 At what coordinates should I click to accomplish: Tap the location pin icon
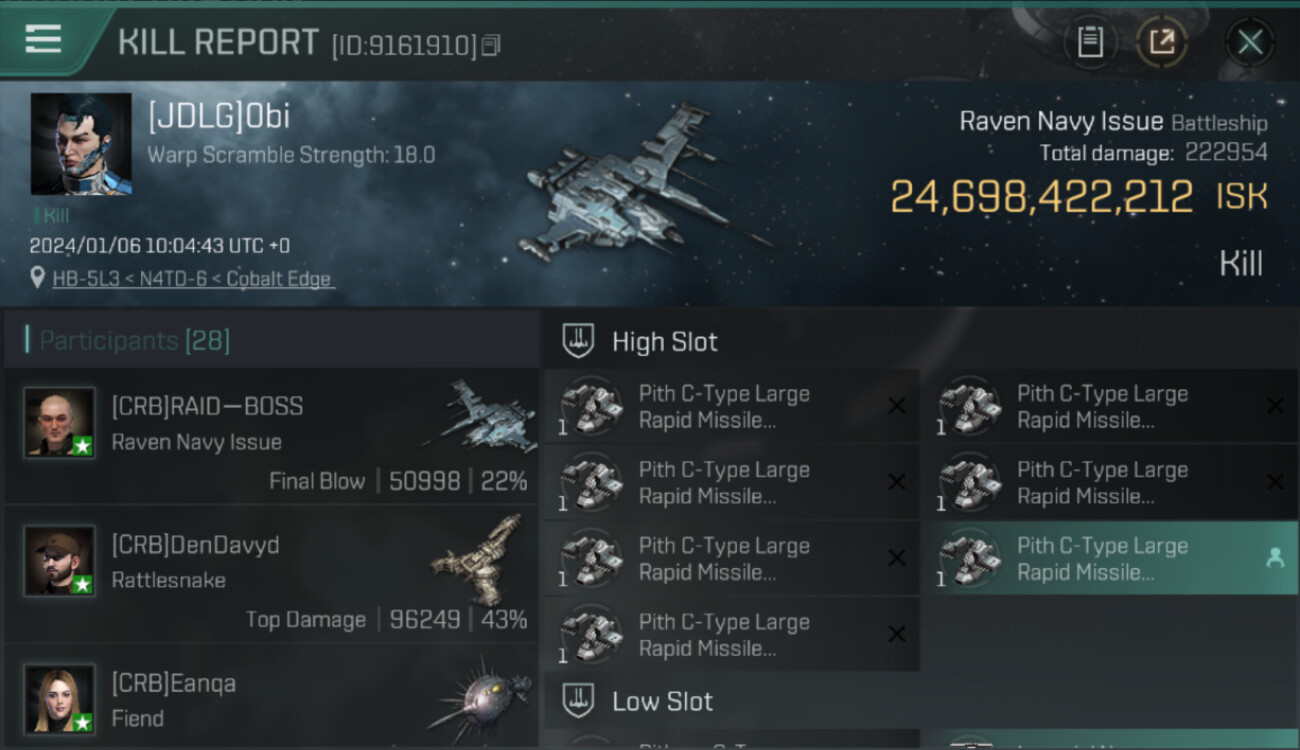pyautogui.click(x=38, y=278)
